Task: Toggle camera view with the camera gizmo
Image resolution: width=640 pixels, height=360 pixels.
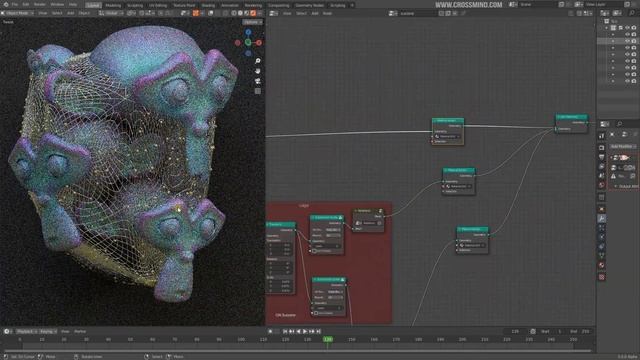Action: 258,81
